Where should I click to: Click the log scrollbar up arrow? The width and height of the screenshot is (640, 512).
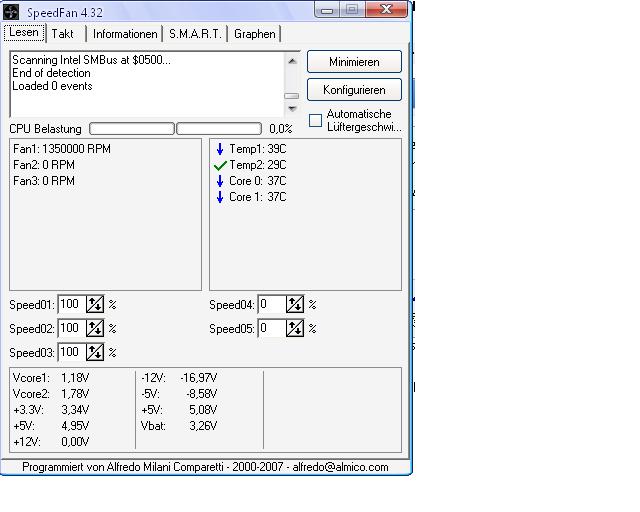pos(292,61)
